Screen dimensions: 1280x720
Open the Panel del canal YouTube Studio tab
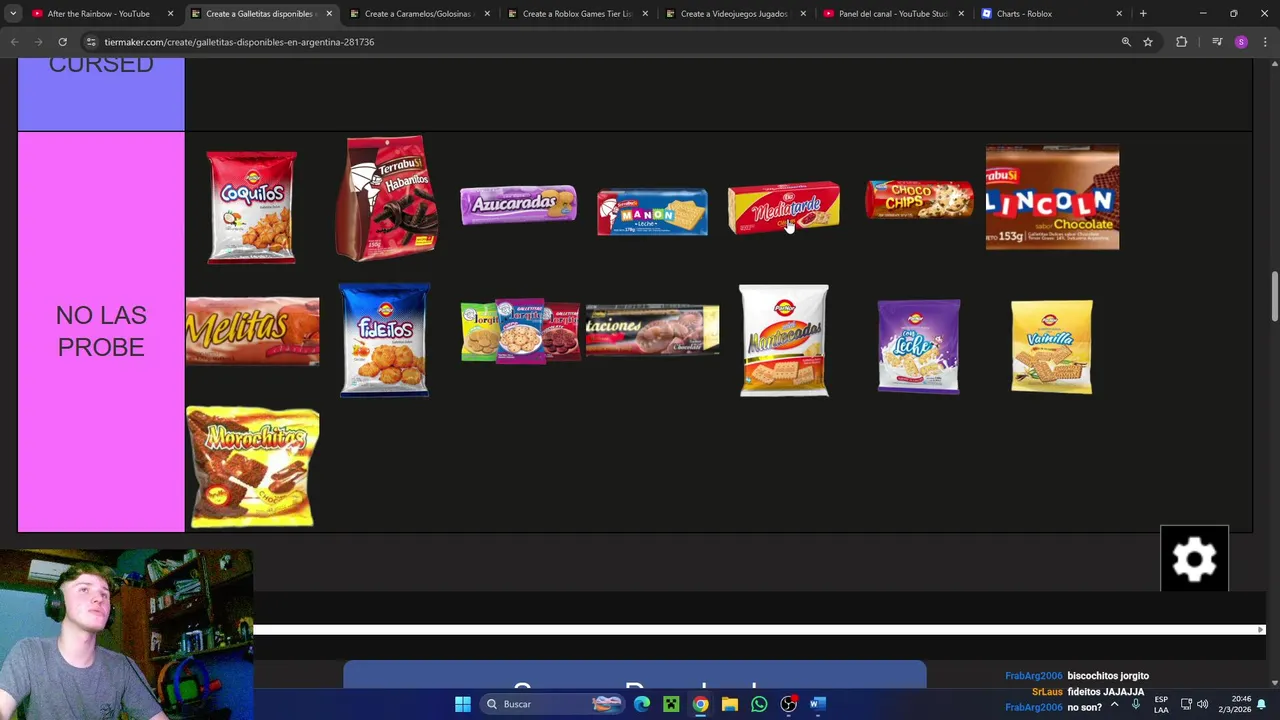coord(893,14)
